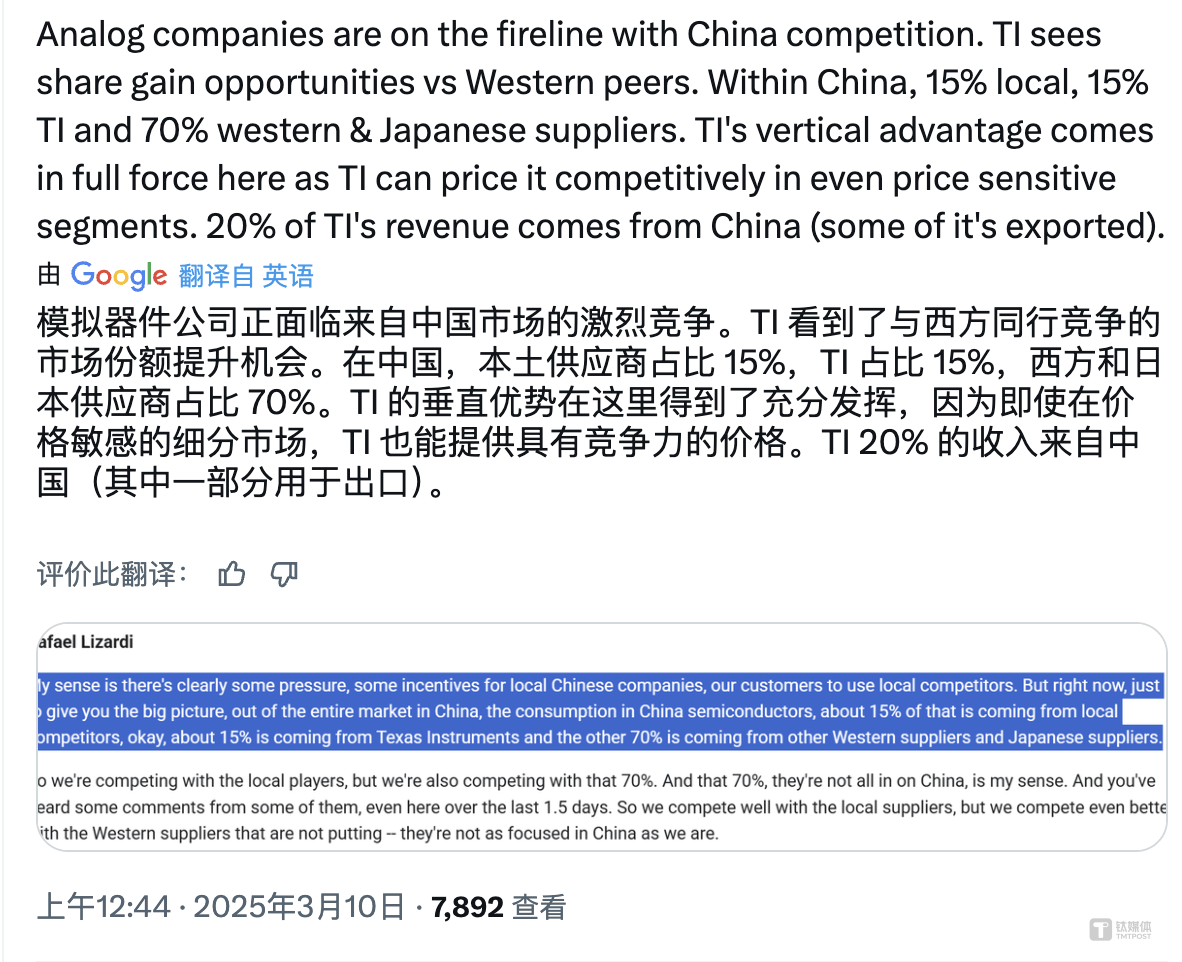
Task: Click the thumbs down translation rating icon
Action: (x=284, y=574)
